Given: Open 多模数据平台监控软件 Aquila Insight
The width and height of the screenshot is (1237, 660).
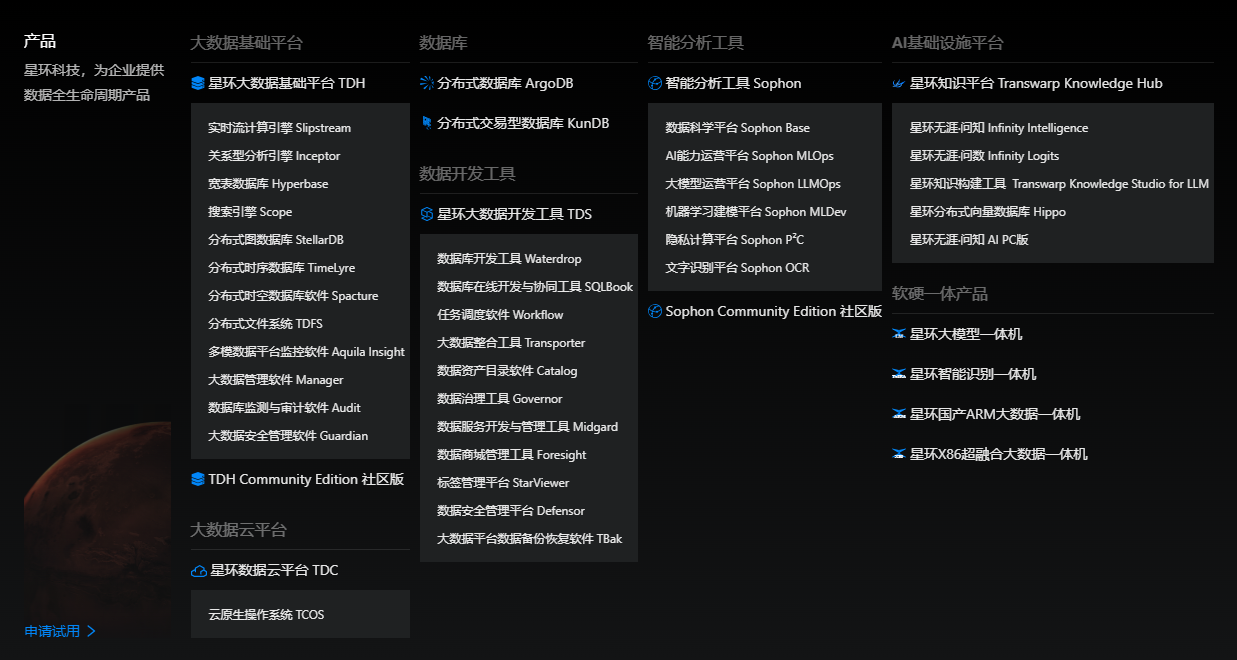Looking at the screenshot, I should pos(306,352).
